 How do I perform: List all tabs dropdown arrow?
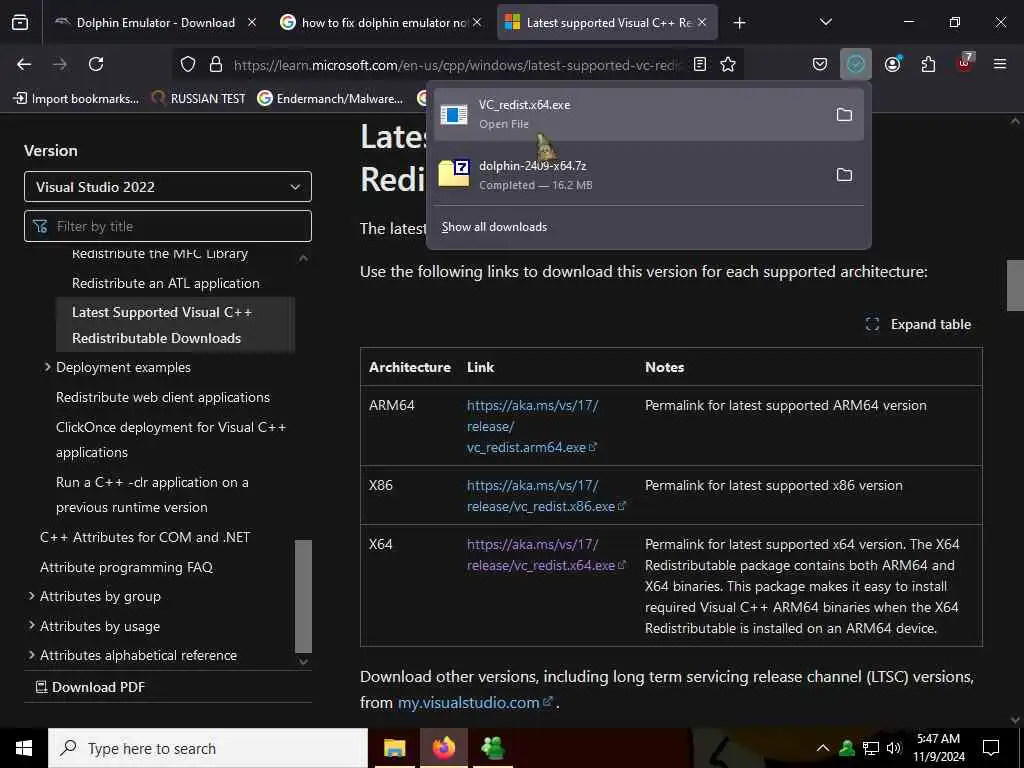pyautogui.click(x=825, y=22)
